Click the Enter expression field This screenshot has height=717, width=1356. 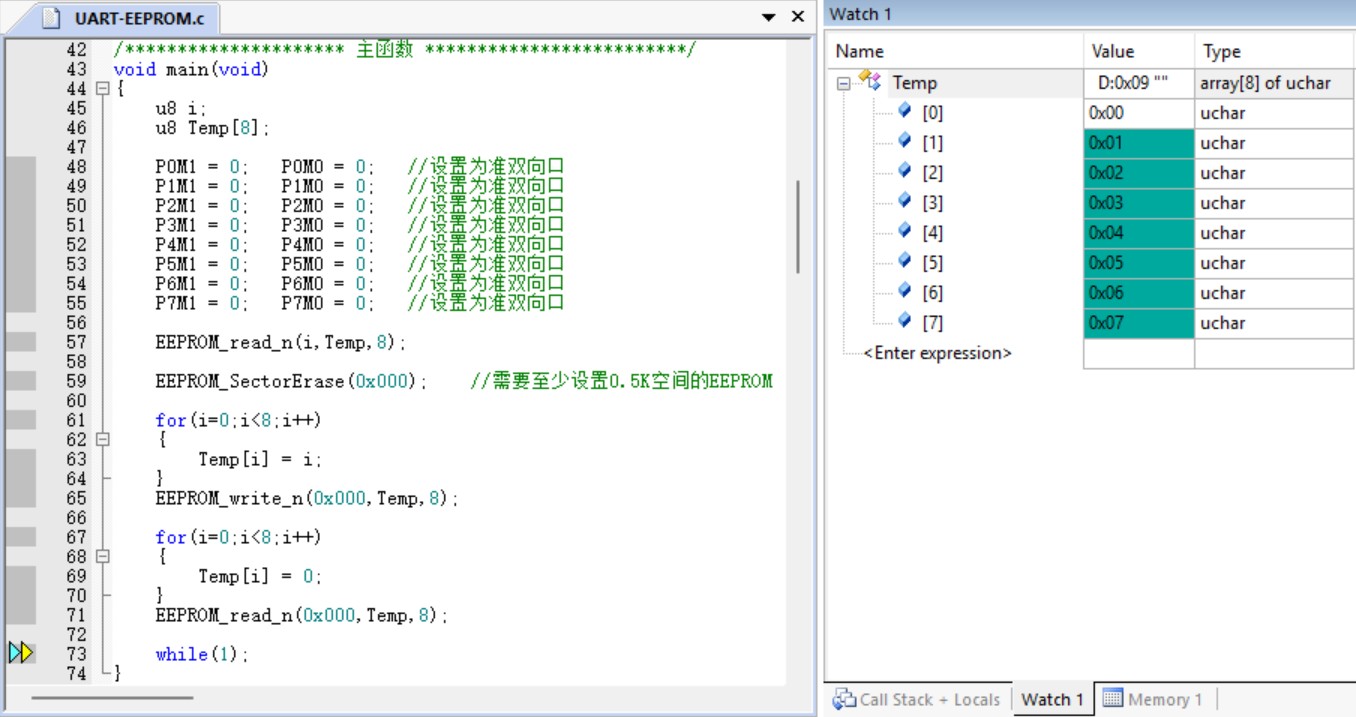(x=937, y=353)
